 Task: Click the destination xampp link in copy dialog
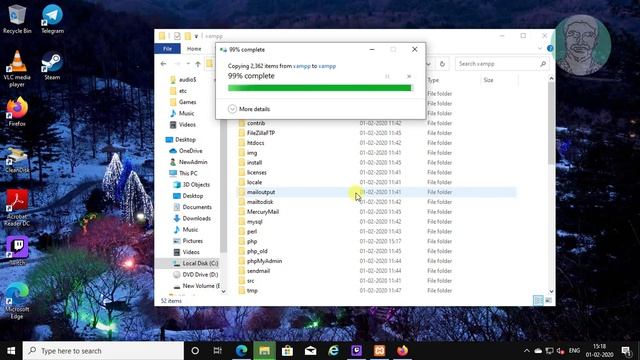click(327, 66)
